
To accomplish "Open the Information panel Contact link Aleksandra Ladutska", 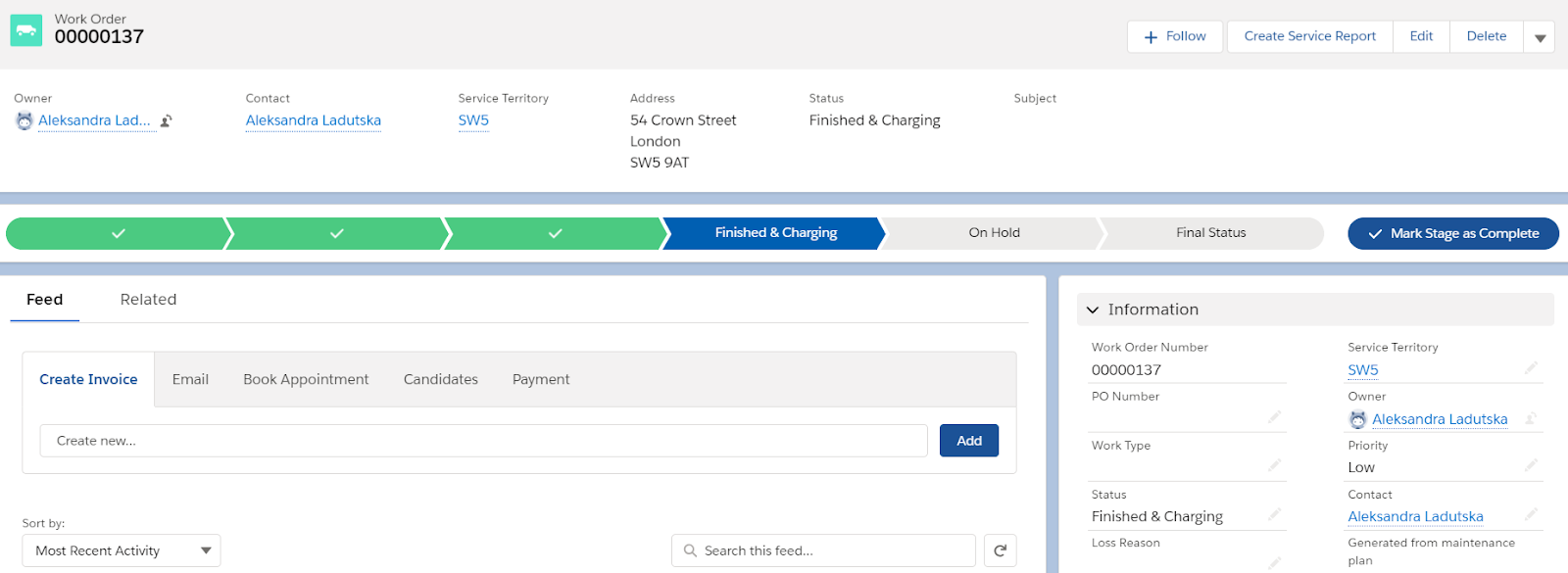I will pos(1415,516).
